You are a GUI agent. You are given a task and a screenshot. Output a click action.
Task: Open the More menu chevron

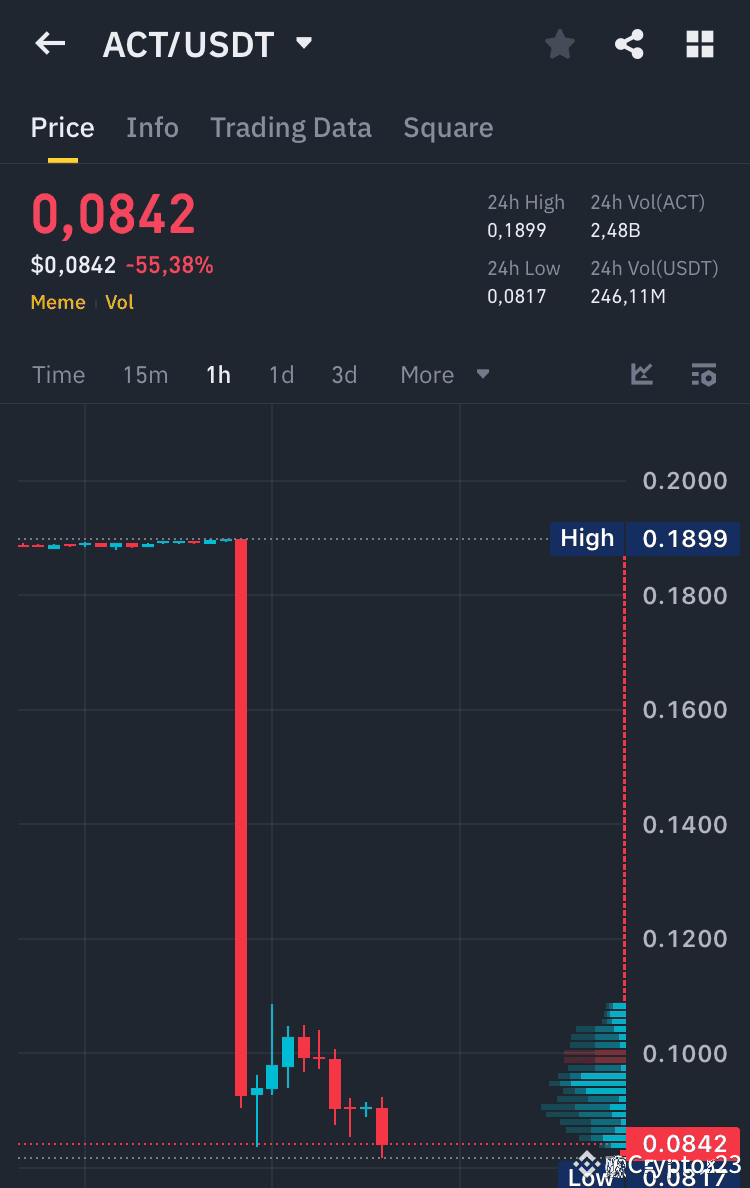pos(483,374)
